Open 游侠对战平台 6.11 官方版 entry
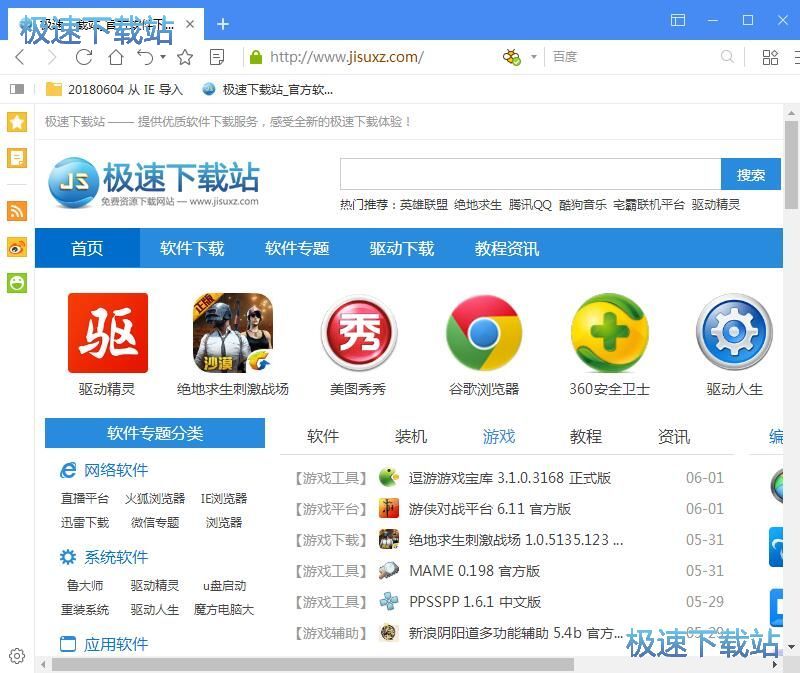Image resolution: width=800 pixels, height=673 pixels. click(x=490, y=509)
